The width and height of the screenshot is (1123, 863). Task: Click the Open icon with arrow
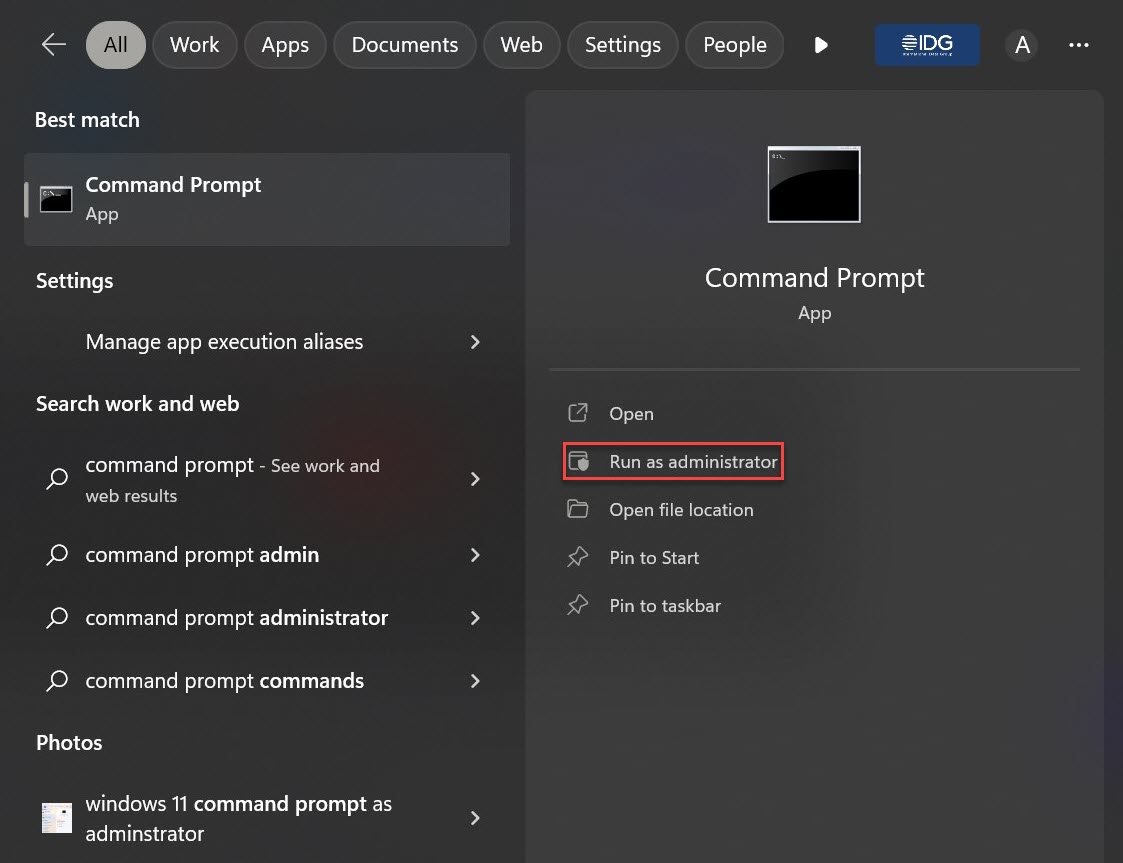coord(578,413)
